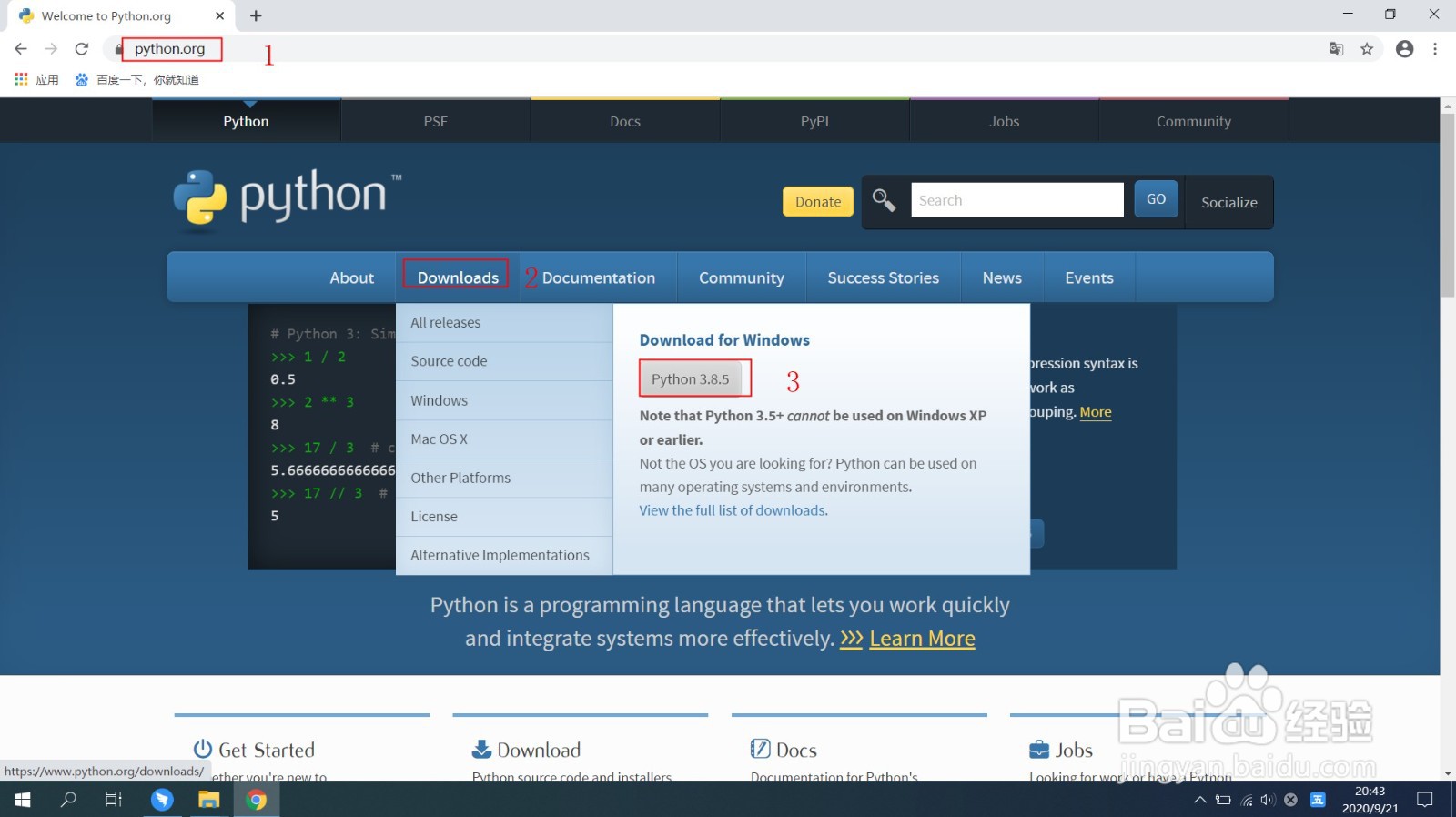Click the Python logo image

[287, 197]
